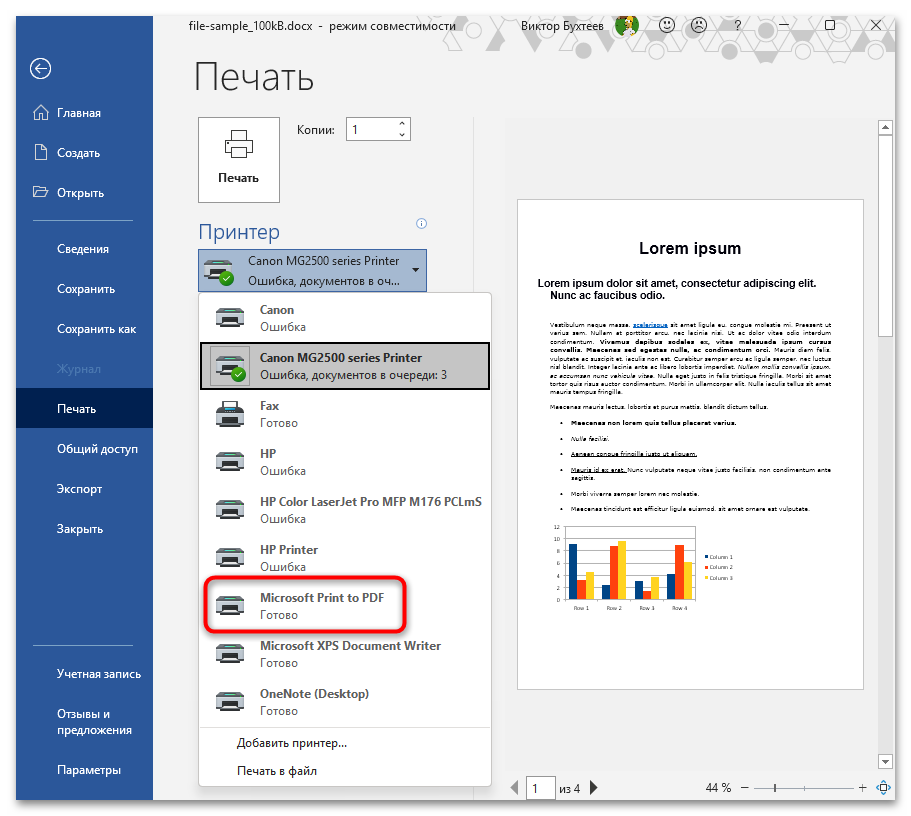Click Добавить принтер... to add a printer
Screen dimensions: 911x816
tap(292, 743)
